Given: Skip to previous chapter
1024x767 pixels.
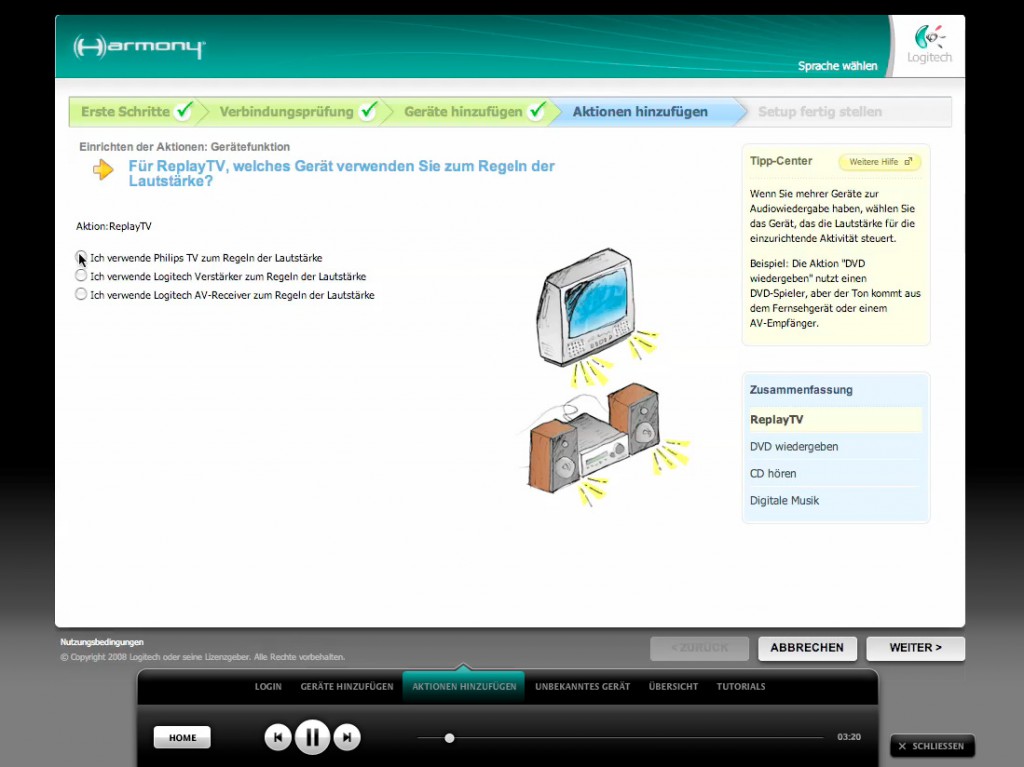Looking at the screenshot, I should (x=278, y=738).
